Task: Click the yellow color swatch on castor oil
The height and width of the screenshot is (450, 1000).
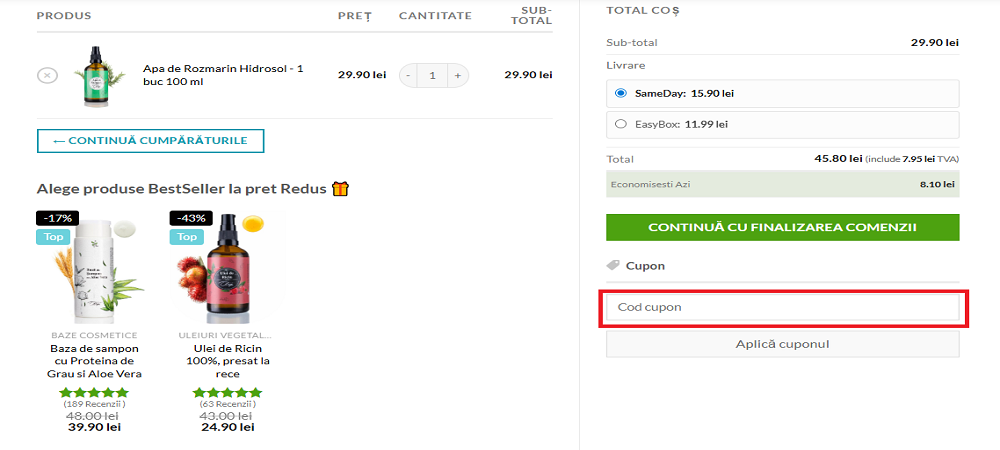Action: click(253, 223)
